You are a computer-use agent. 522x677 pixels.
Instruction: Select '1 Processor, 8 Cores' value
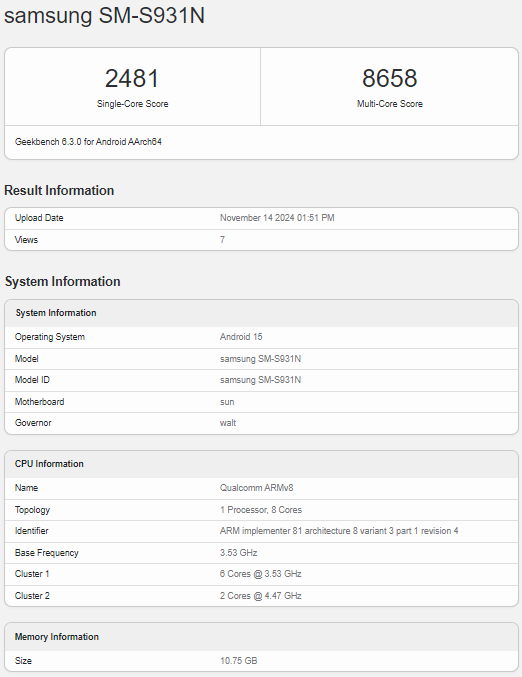coord(261,510)
